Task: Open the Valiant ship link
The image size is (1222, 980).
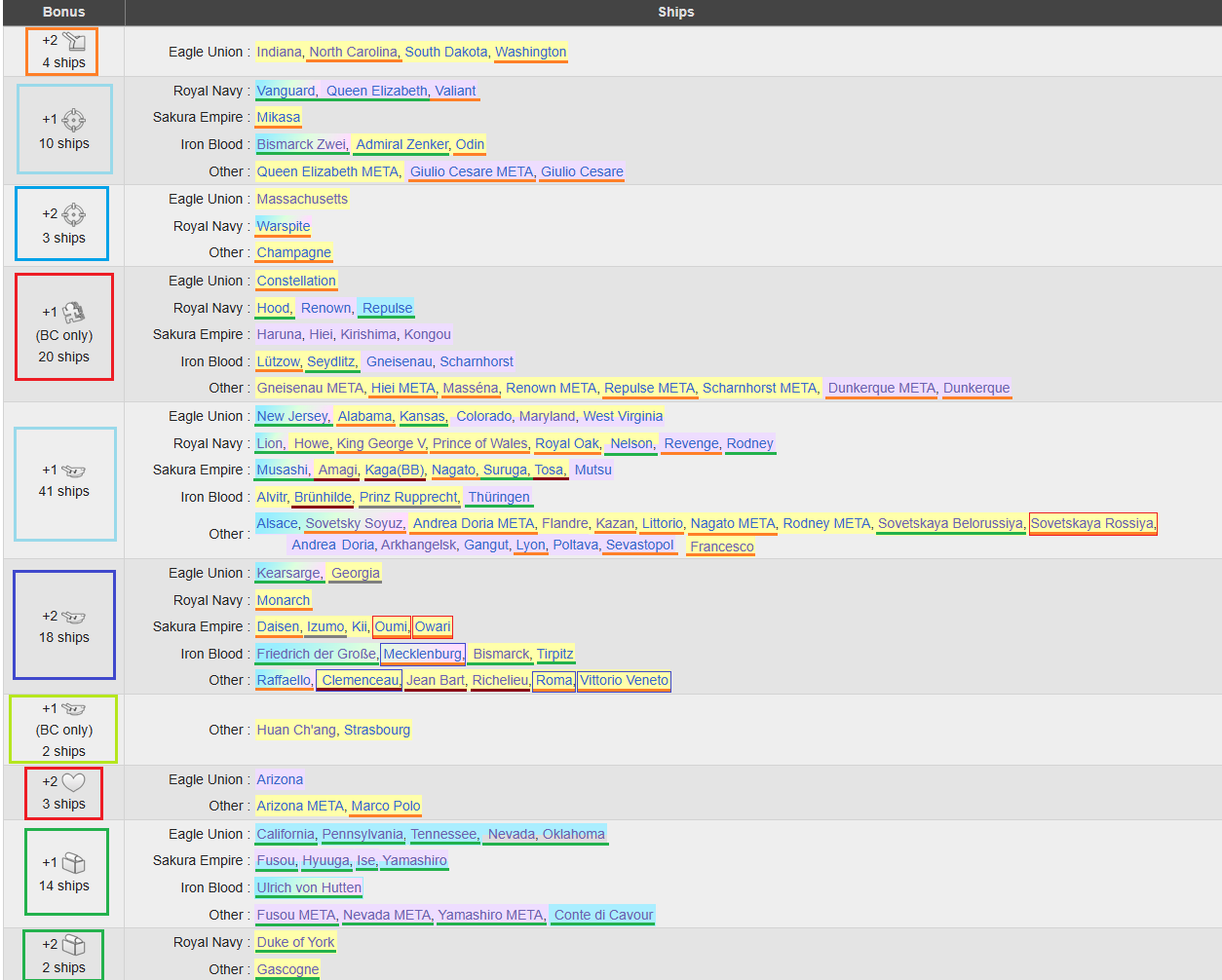Action: click(455, 91)
